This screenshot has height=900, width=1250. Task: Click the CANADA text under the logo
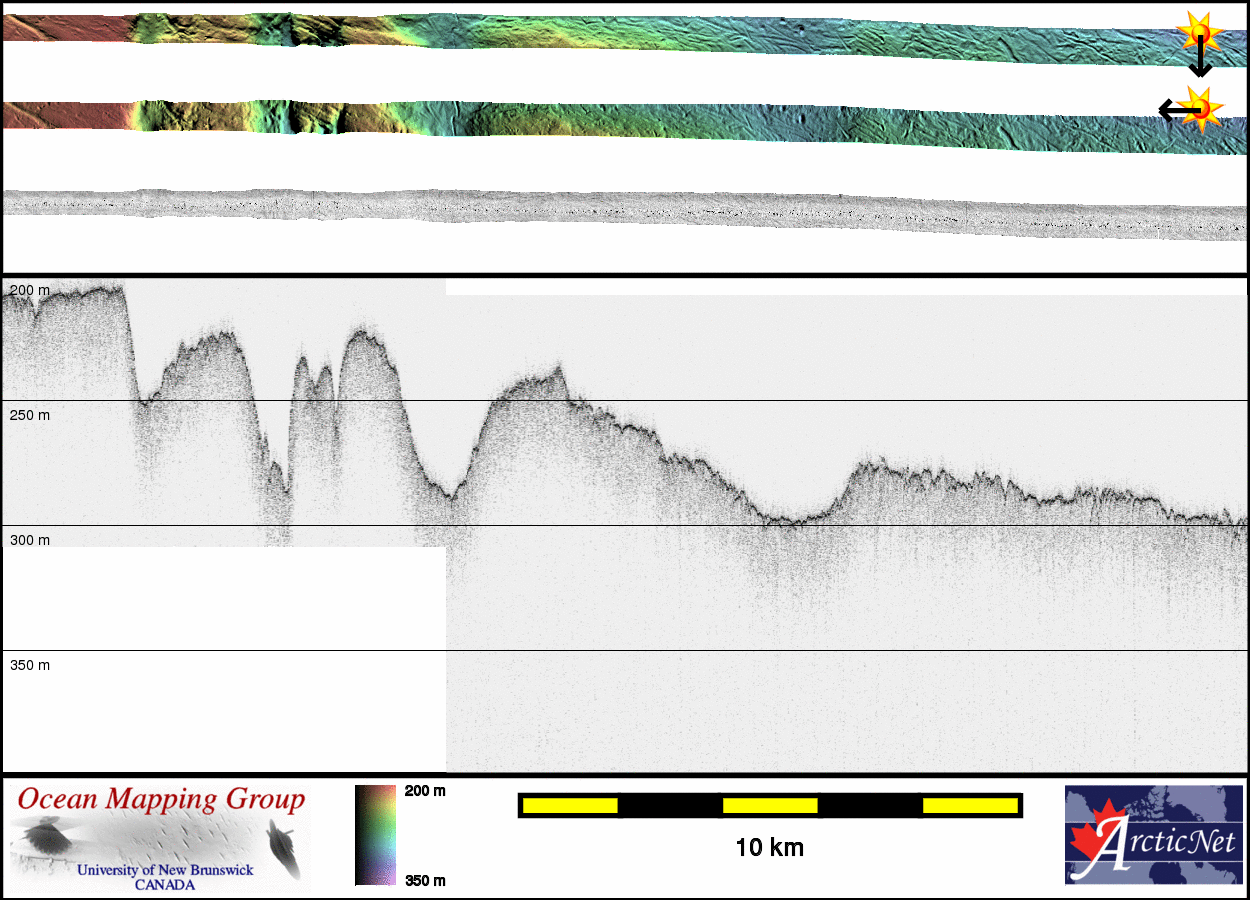point(165,885)
